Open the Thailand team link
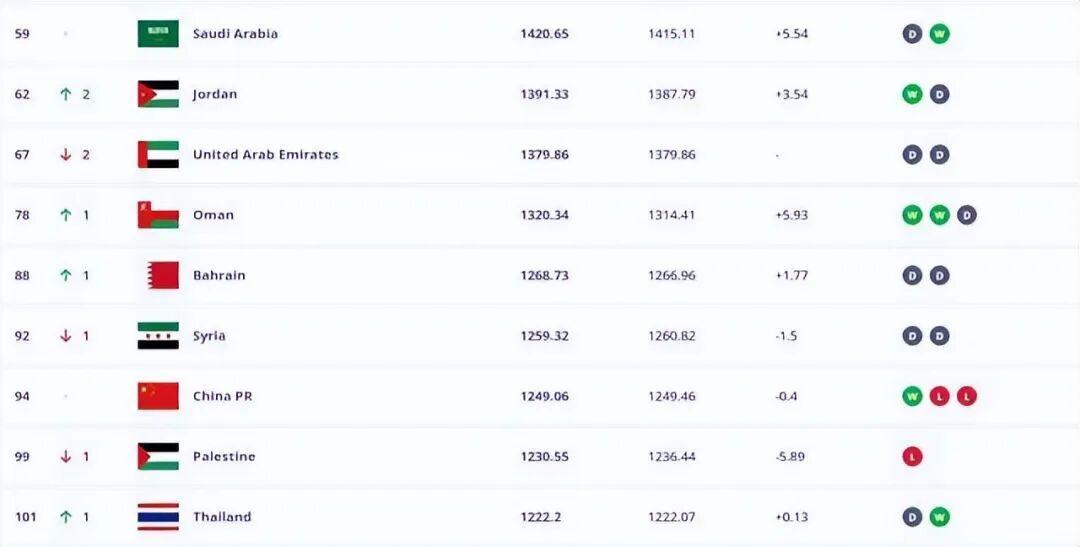1080x547 pixels. tap(222, 517)
